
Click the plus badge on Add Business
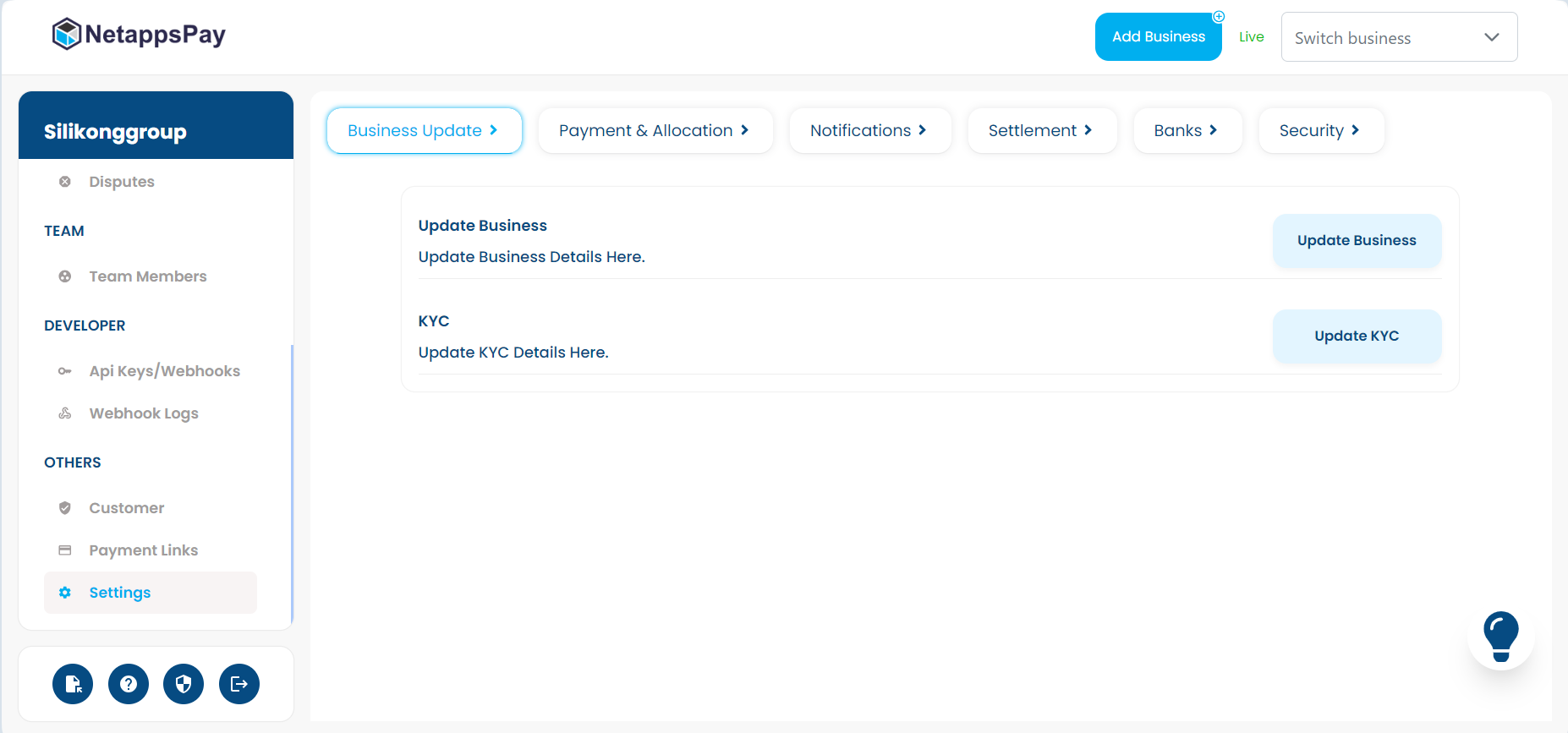[1219, 16]
